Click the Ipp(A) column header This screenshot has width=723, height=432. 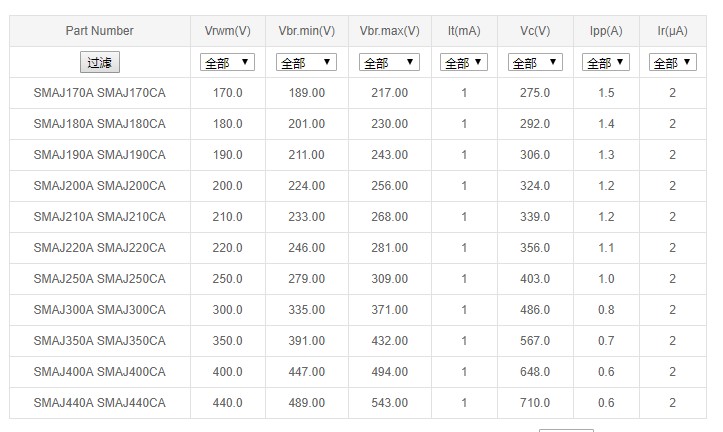pos(606,31)
